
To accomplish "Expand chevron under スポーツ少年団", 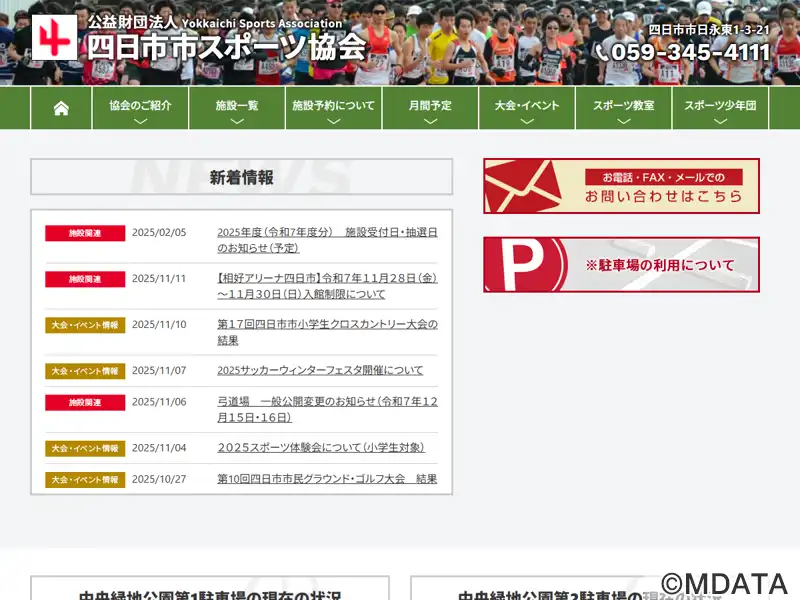I will (x=720, y=121).
